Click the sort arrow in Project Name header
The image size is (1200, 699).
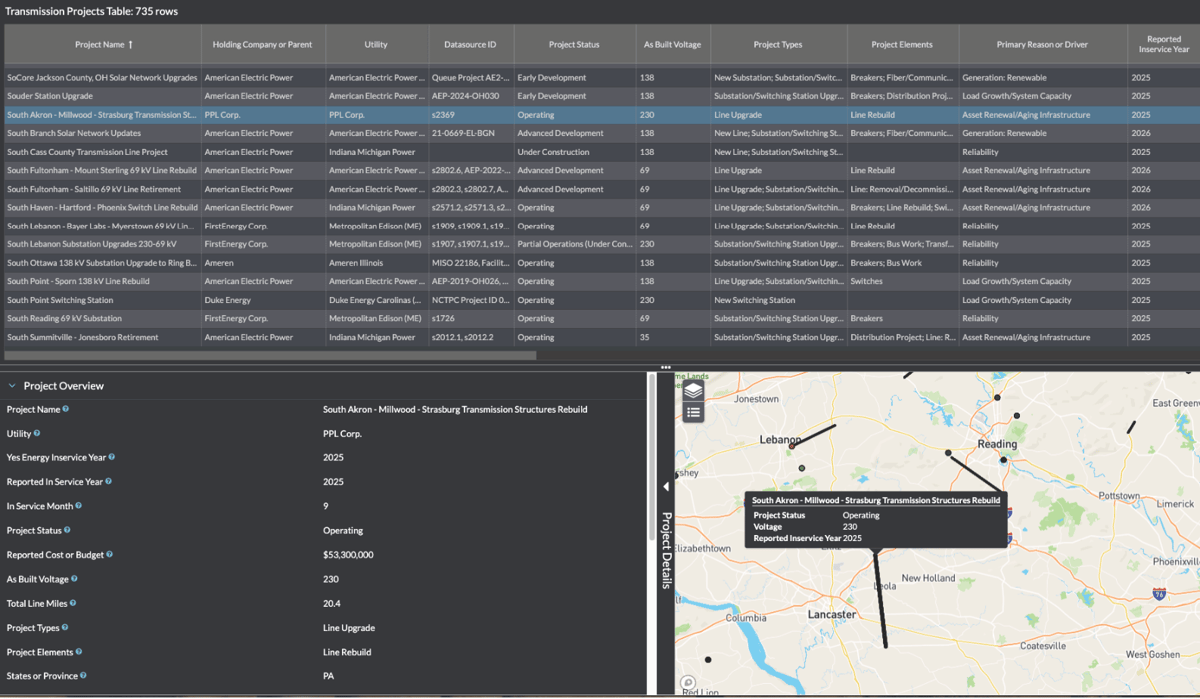[x=130, y=45]
